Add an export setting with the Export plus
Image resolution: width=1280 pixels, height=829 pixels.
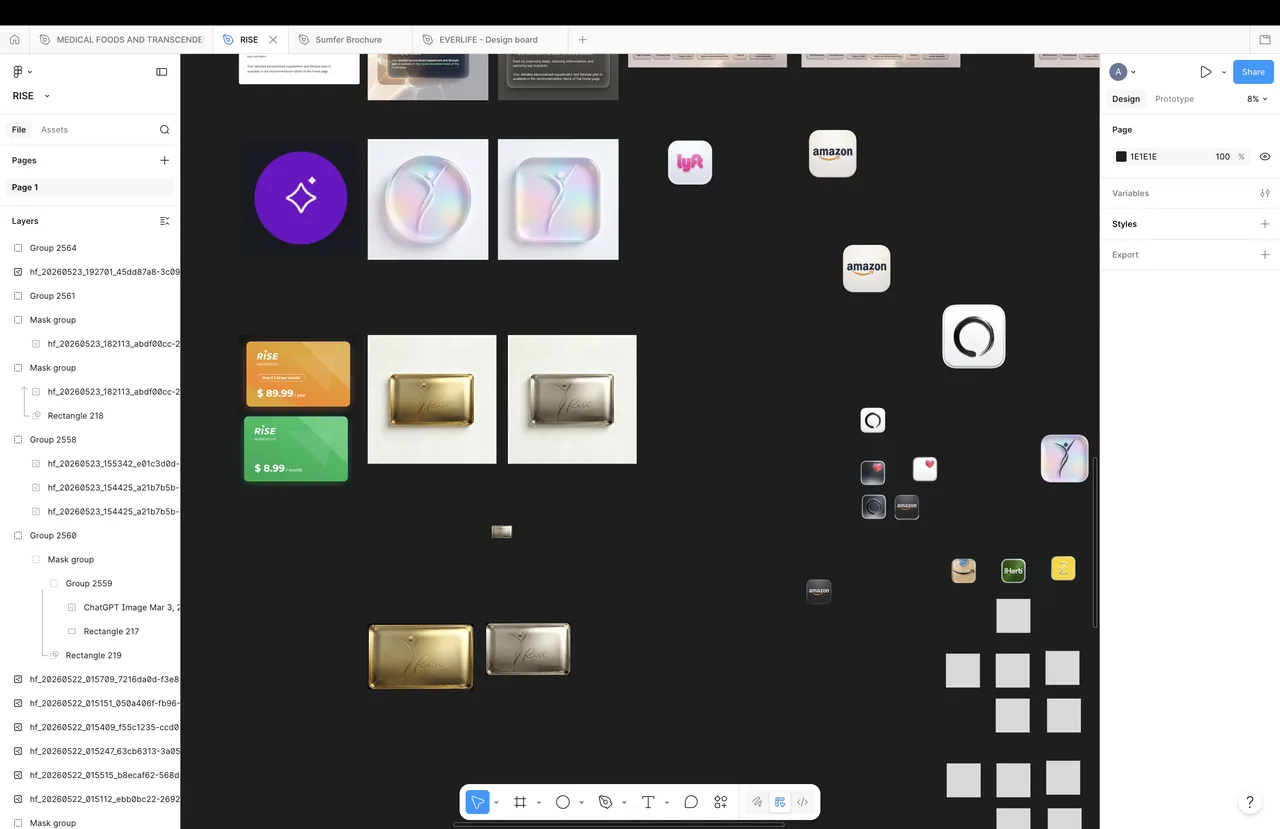pyautogui.click(x=1265, y=255)
